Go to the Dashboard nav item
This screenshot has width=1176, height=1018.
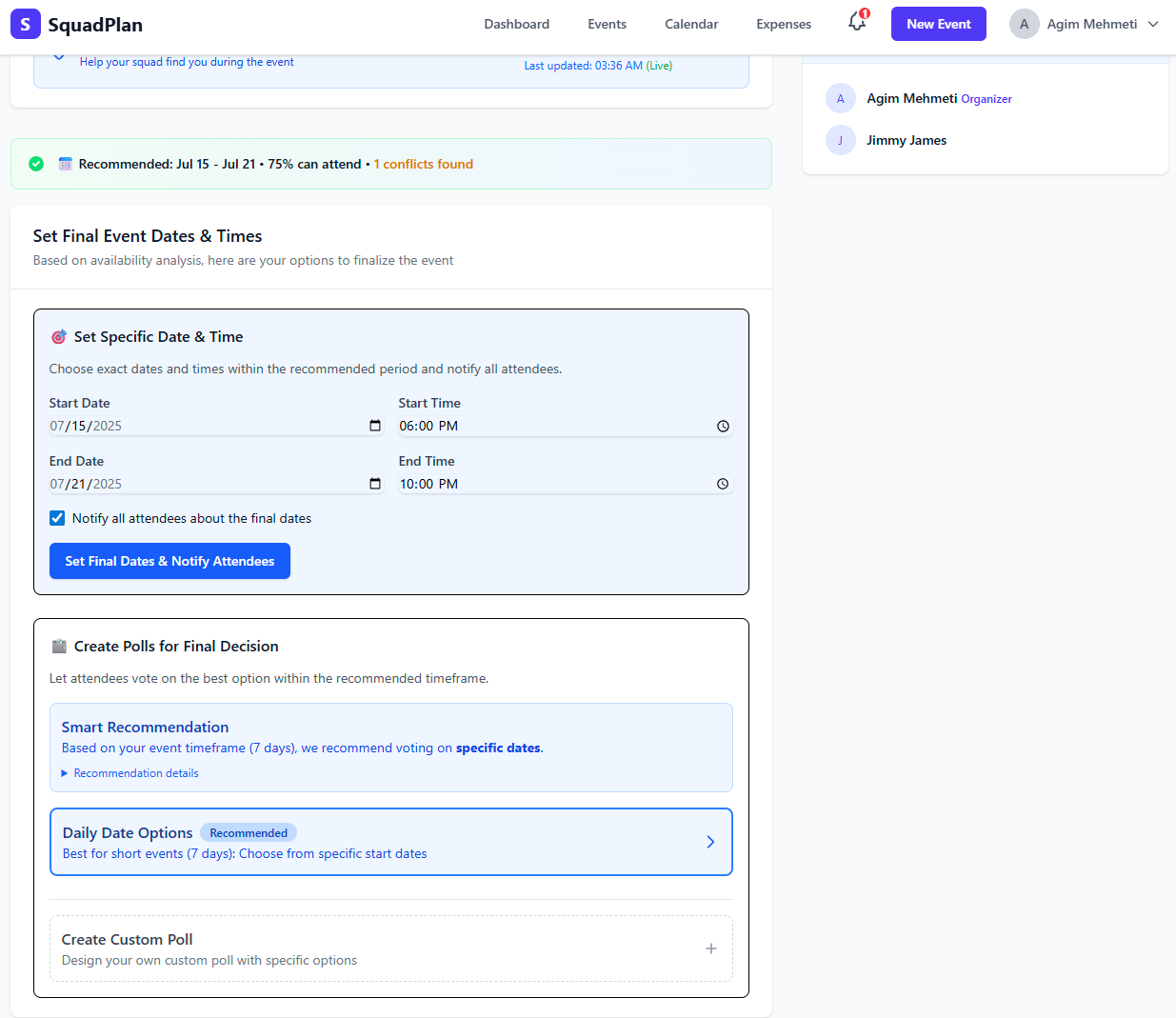tap(516, 24)
